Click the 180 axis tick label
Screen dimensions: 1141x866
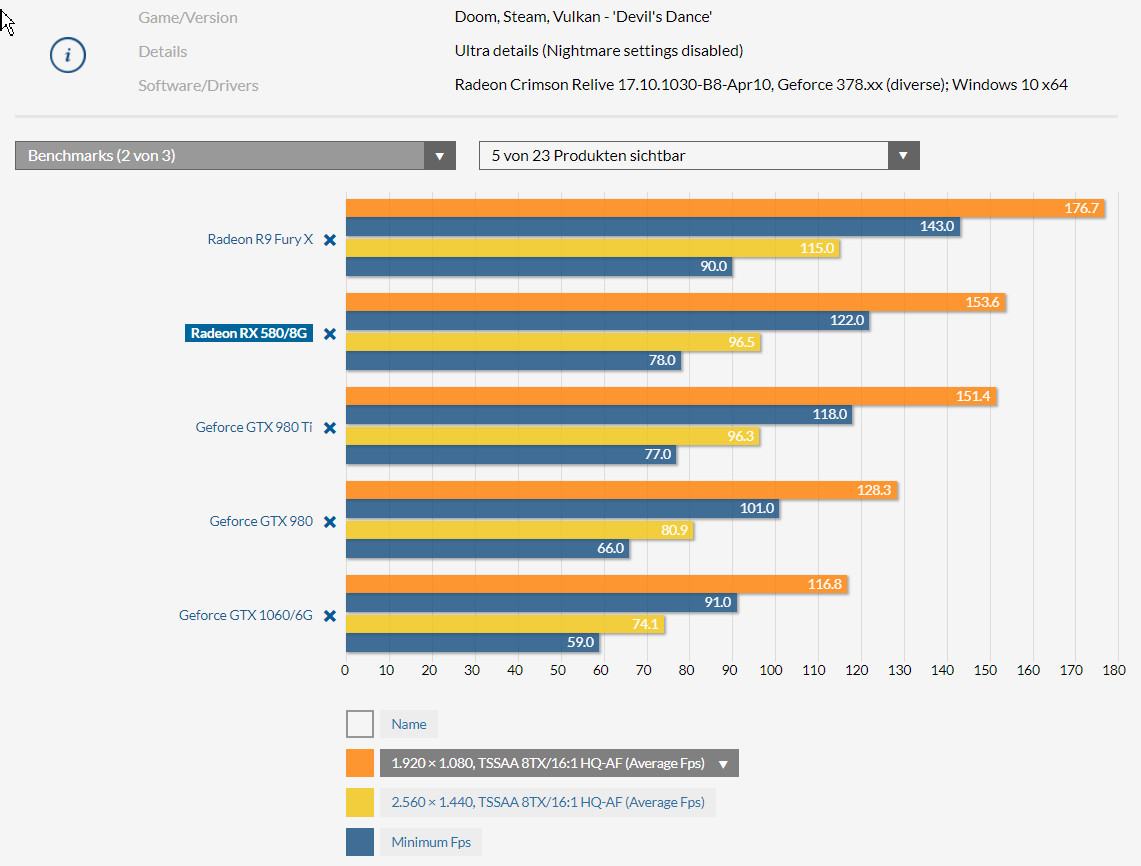click(1113, 670)
